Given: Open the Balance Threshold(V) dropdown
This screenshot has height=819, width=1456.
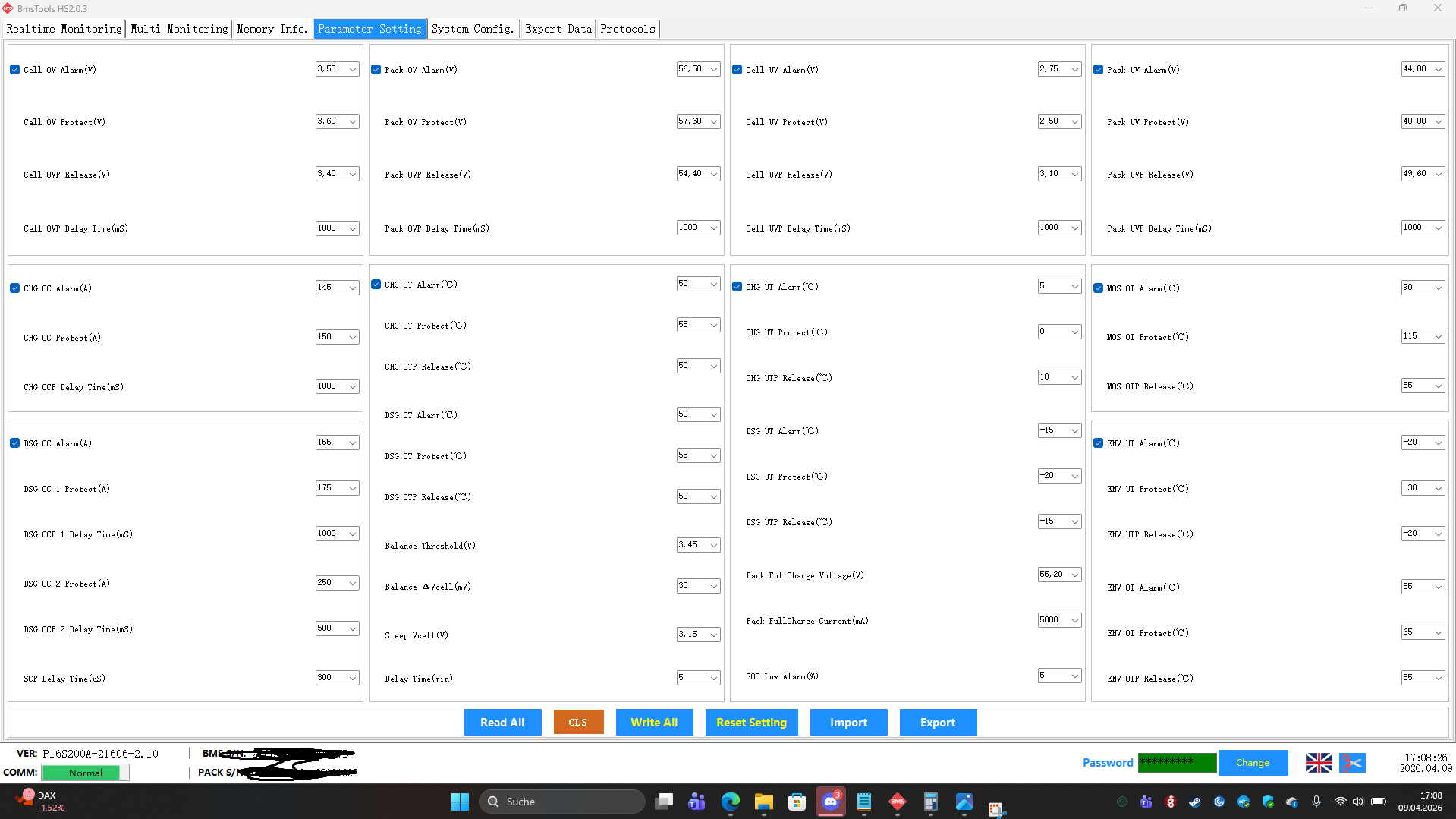Looking at the screenshot, I should (x=714, y=545).
